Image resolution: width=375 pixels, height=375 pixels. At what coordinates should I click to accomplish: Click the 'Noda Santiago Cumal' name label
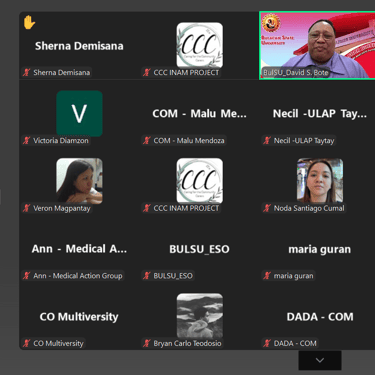(x=309, y=208)
